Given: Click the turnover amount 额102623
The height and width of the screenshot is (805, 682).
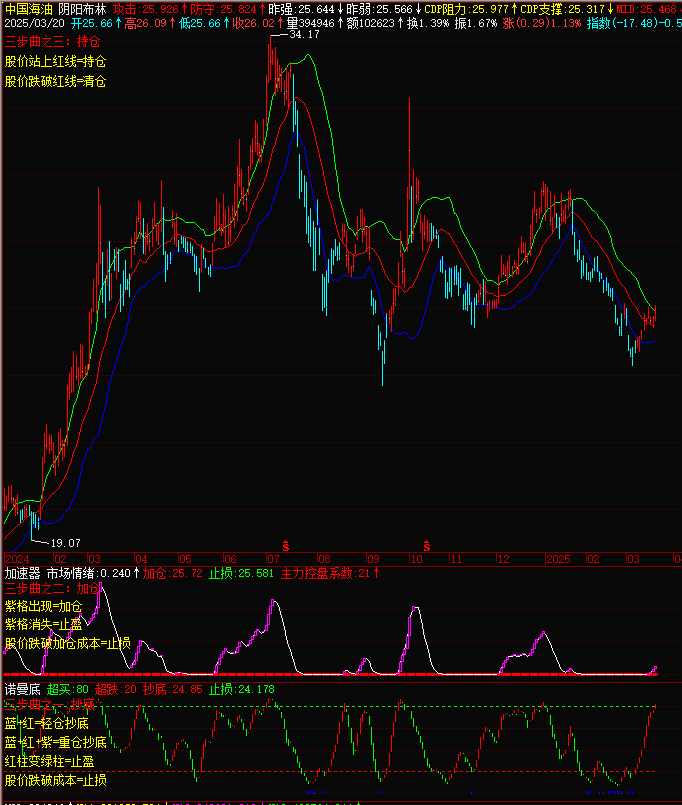Looking at the screenshot, I should point(371,23).
